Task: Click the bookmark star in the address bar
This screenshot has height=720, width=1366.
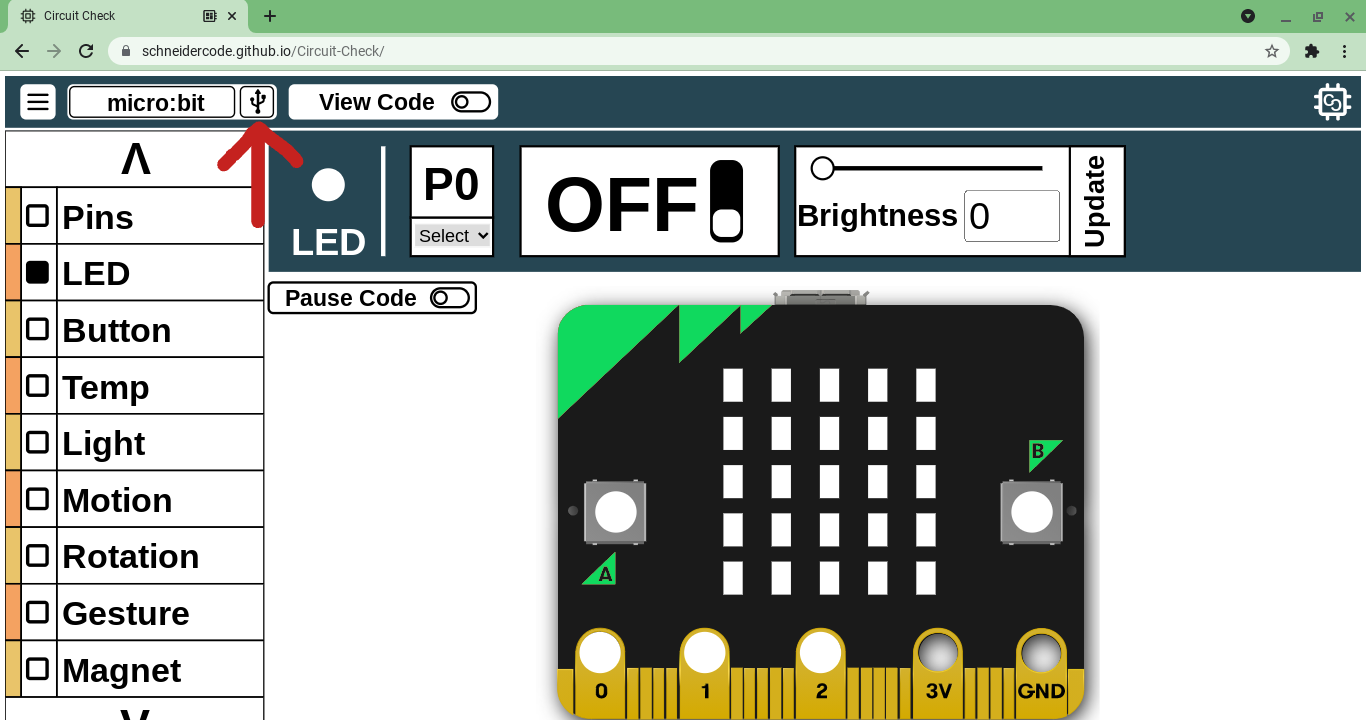Action: (x=1271, y=50)
